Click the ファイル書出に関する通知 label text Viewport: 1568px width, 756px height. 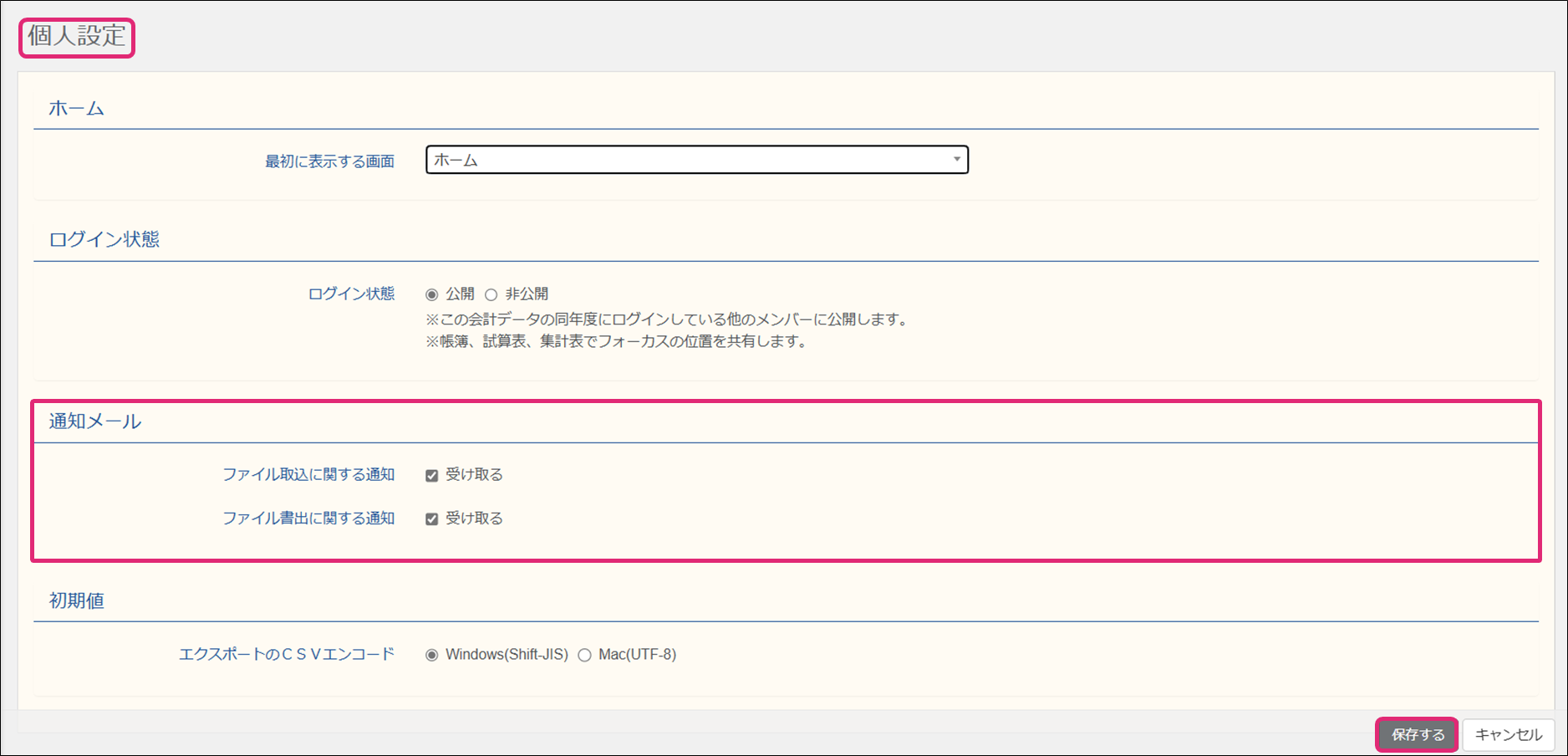(308, 518)
